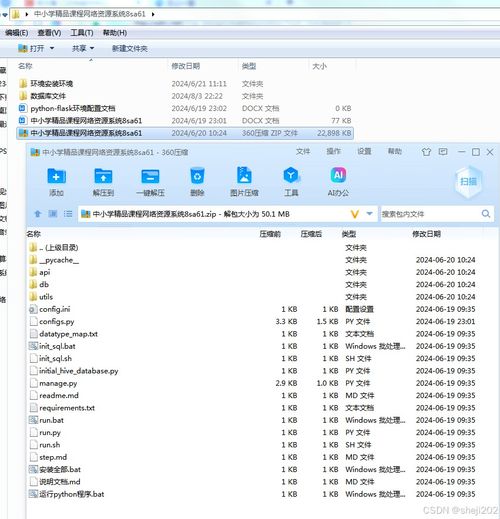Click the feedback message icon in title bar
Image resolution: width=500 pixels, height=519 pixels.
443,152
